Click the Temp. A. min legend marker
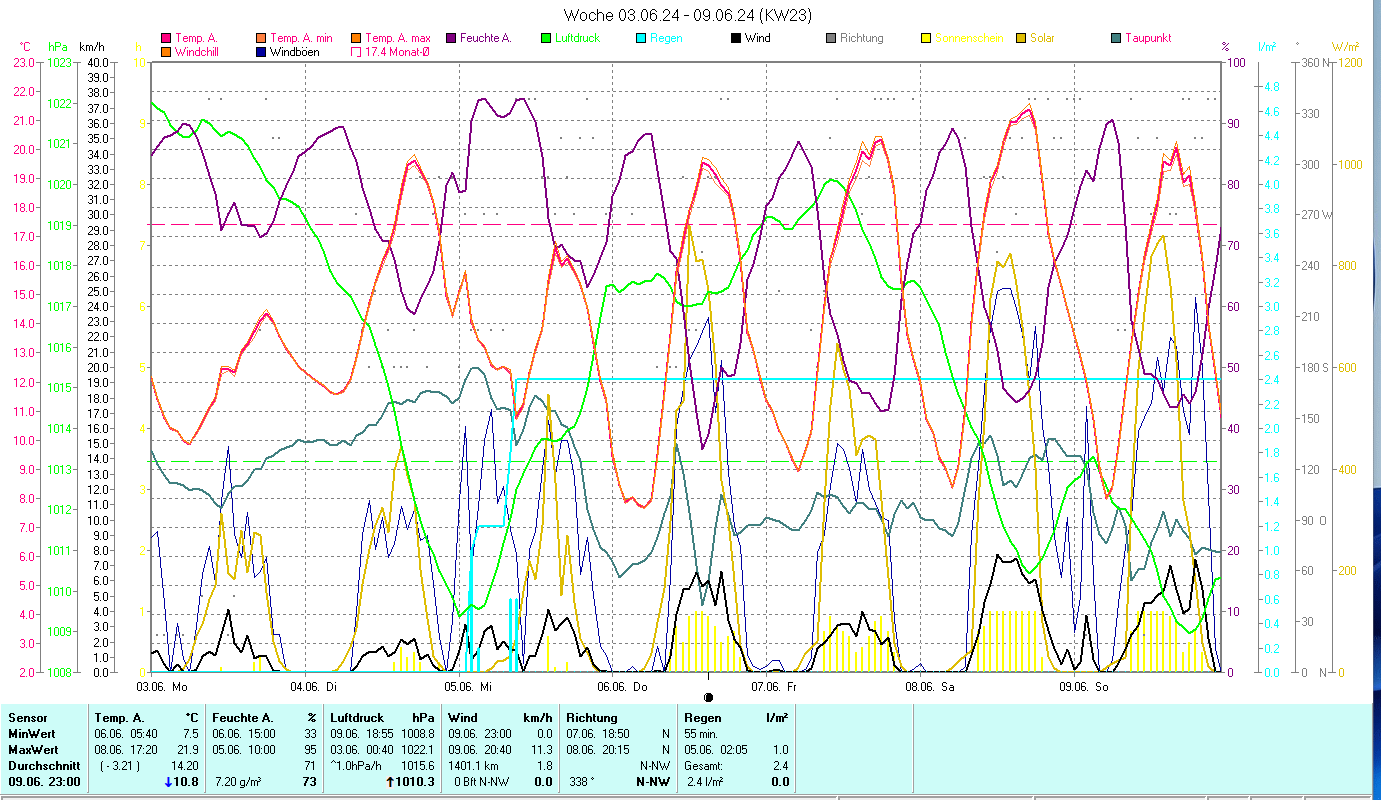 (x=261, y=39)
